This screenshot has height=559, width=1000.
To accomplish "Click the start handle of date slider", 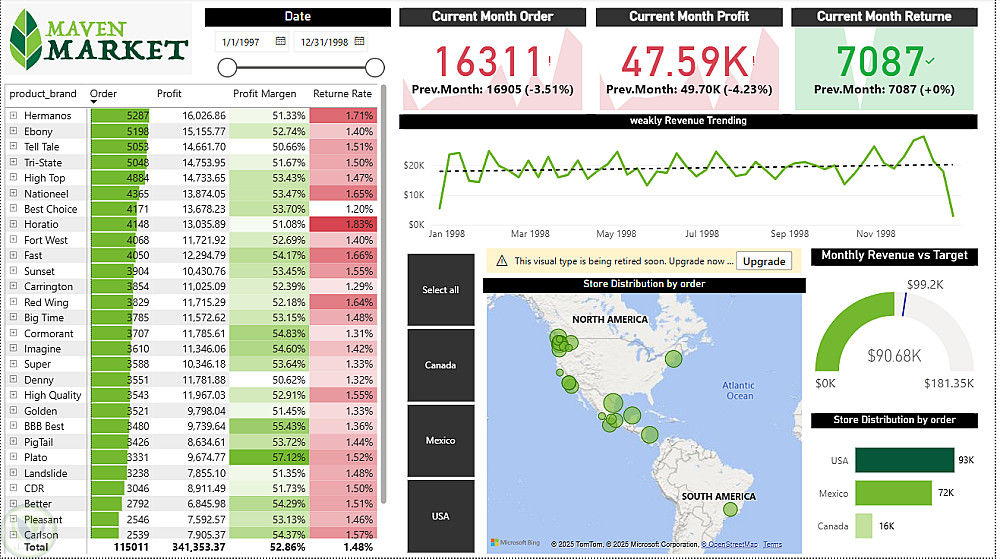I will click(227, 67).
